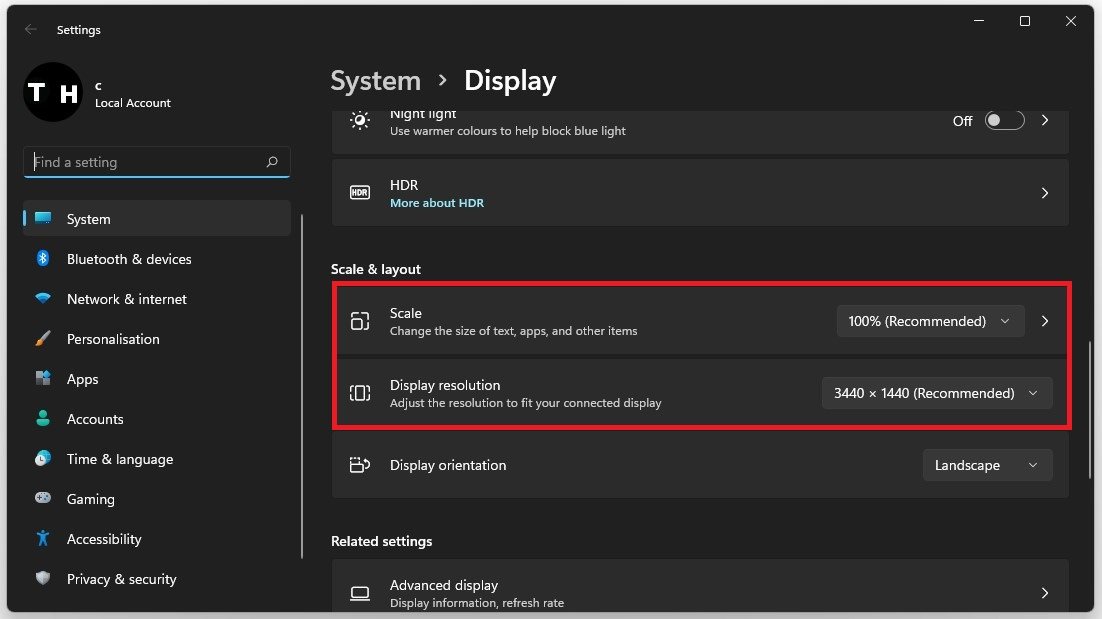Click the Network & internet wifi icon
The image size is (1102, 619).
click(x=43, y=299)
